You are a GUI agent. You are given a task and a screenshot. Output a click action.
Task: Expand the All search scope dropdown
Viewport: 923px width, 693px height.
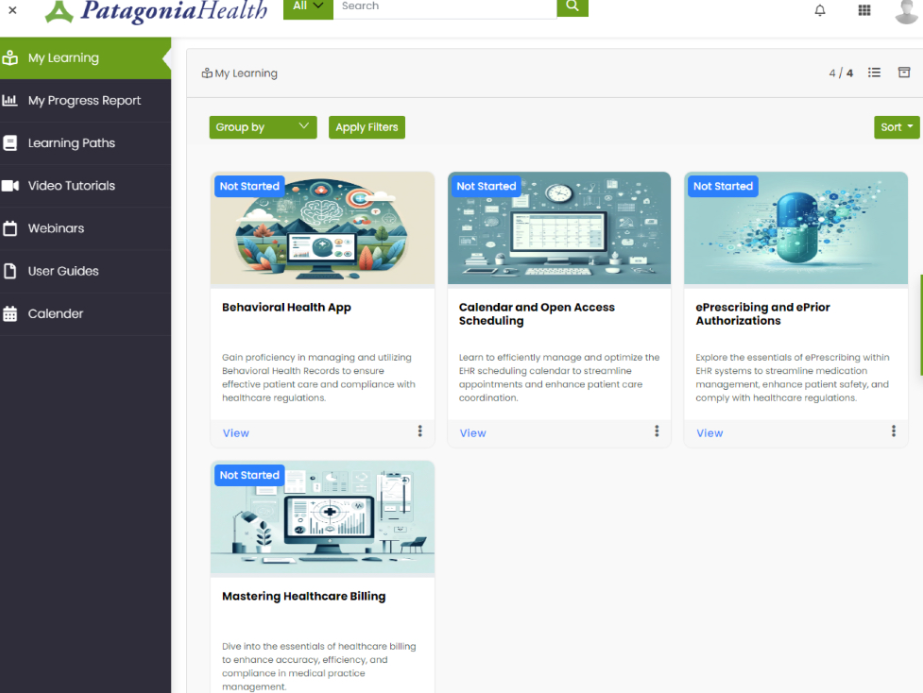point(307,6)
